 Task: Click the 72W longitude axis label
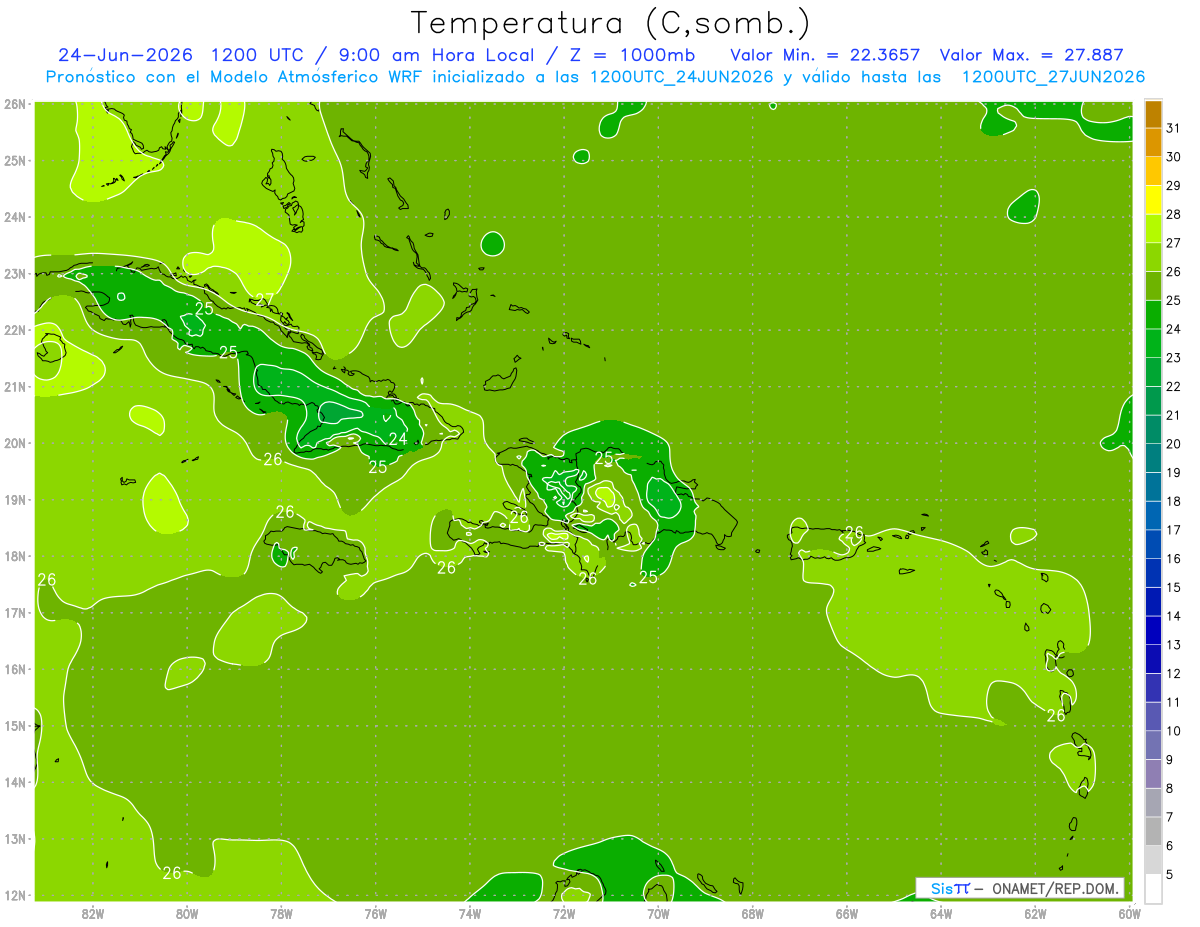click(564, 913)
